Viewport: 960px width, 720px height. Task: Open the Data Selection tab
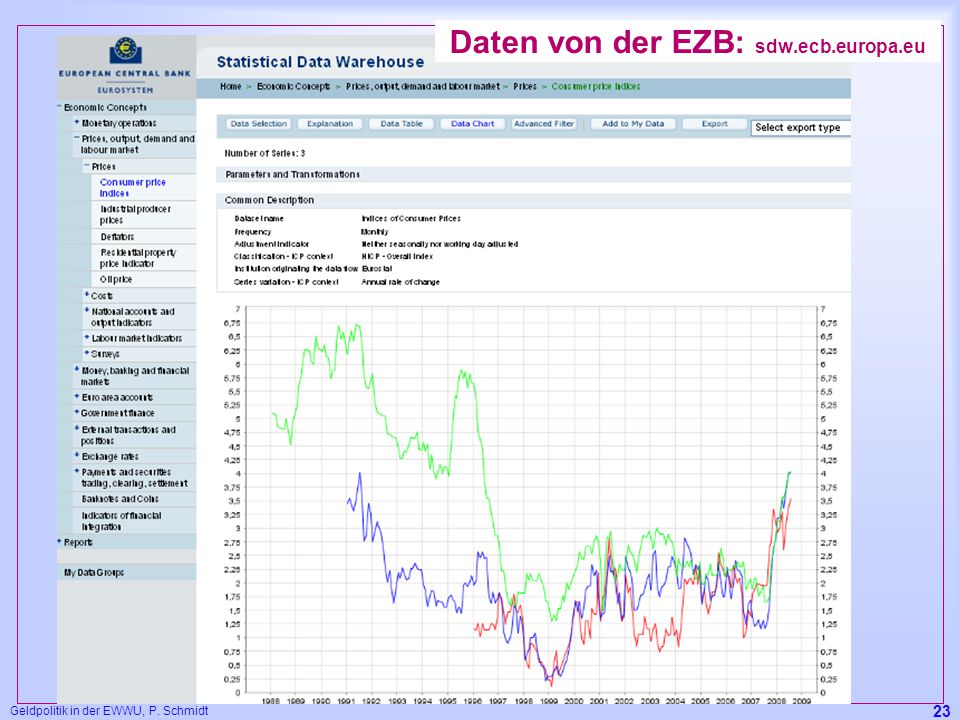258,124
